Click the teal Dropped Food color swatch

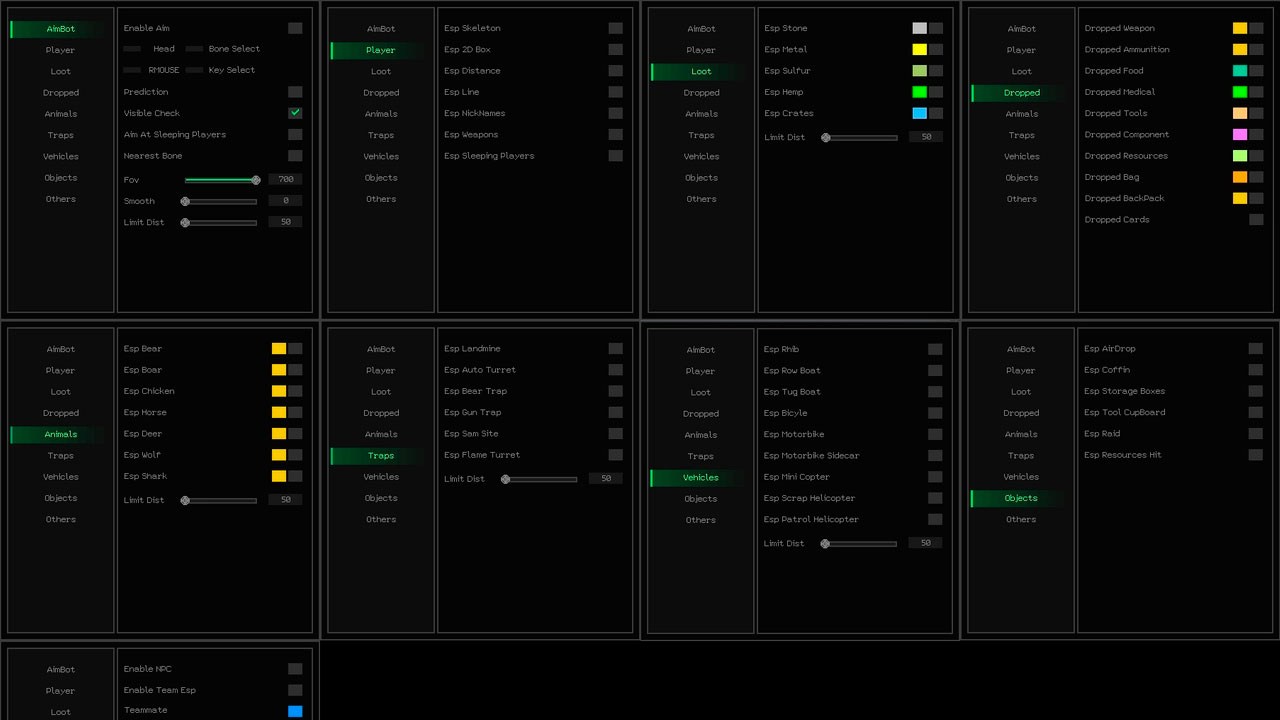(1240, 71)
